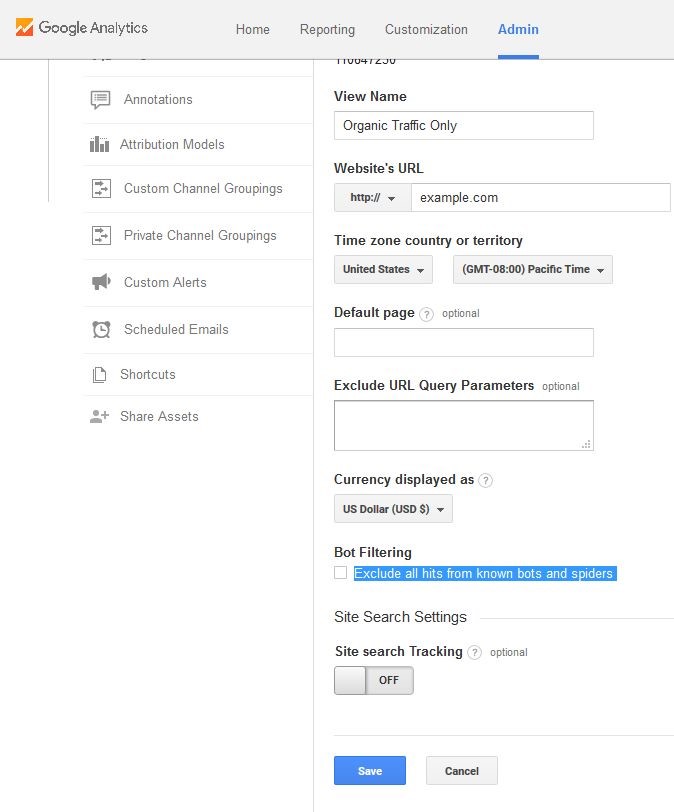This screenshot has height=812, width=674.
Task: Click the Website's URL text field
Action: point(541,197)
